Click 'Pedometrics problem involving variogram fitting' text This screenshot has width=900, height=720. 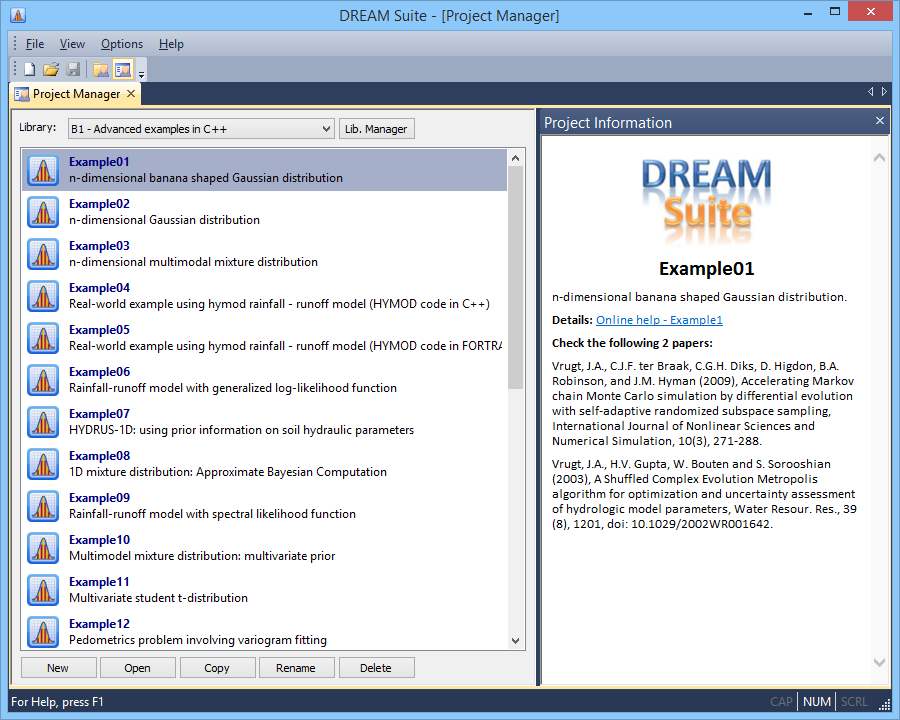click(x=198, y=640)
